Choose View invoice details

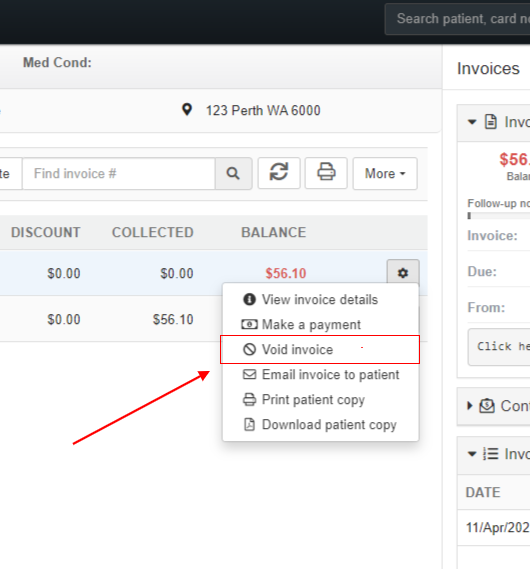(320, 300)
